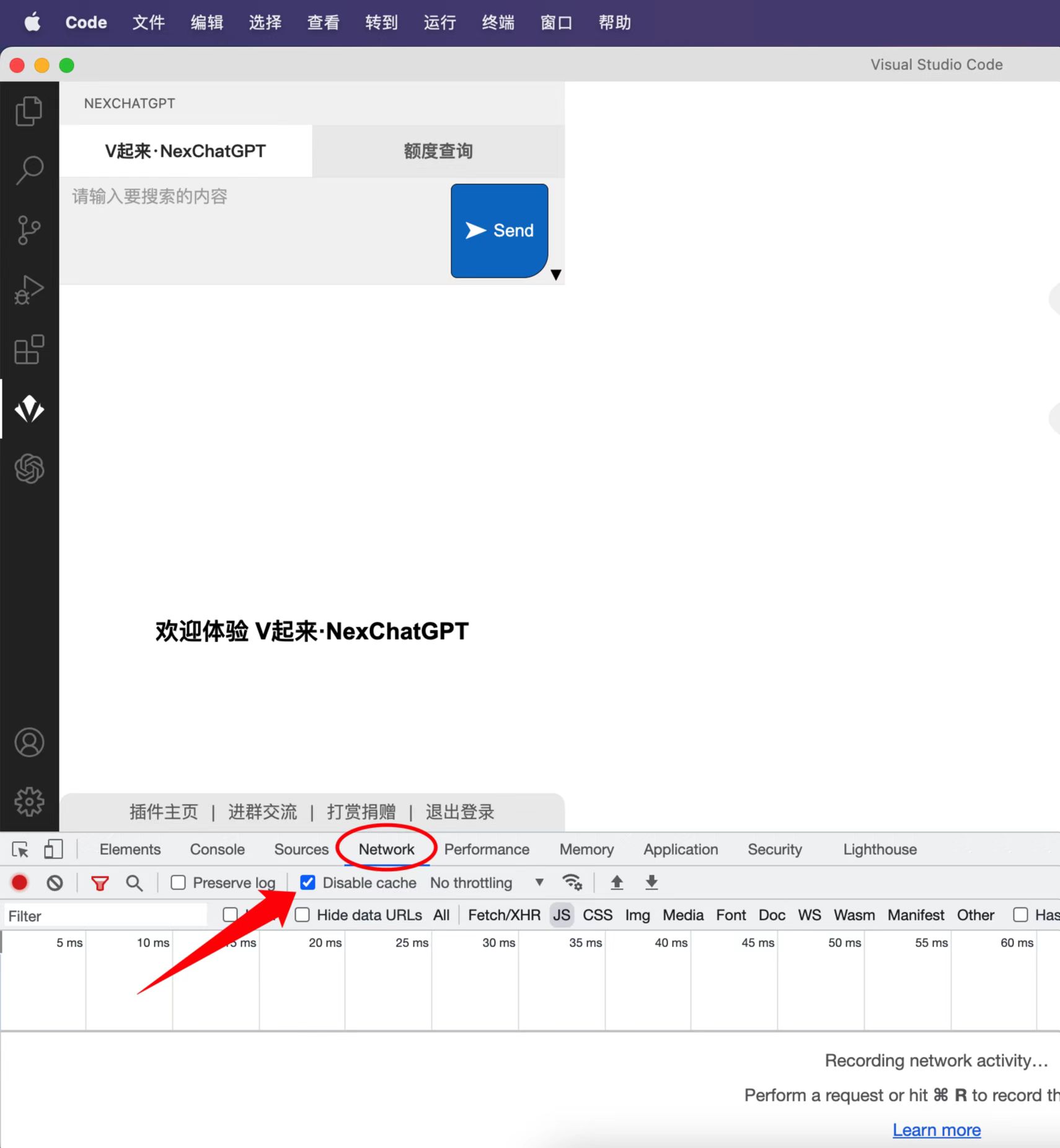Filter requests by Doc
This screenshot has height=1148, width=1060.
[772, 915]
